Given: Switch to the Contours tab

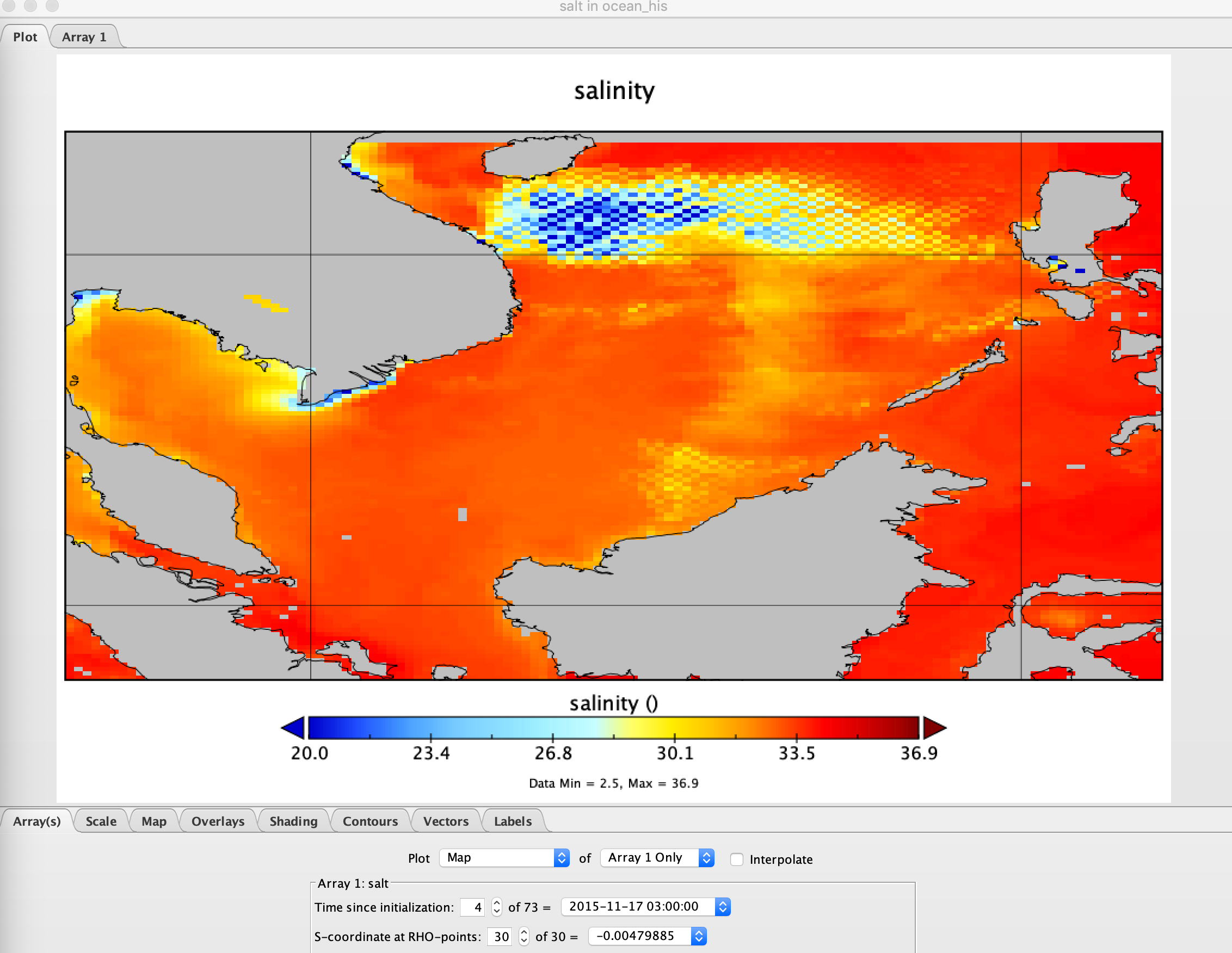Looking at the screenshot, I should tap(370, 821).
